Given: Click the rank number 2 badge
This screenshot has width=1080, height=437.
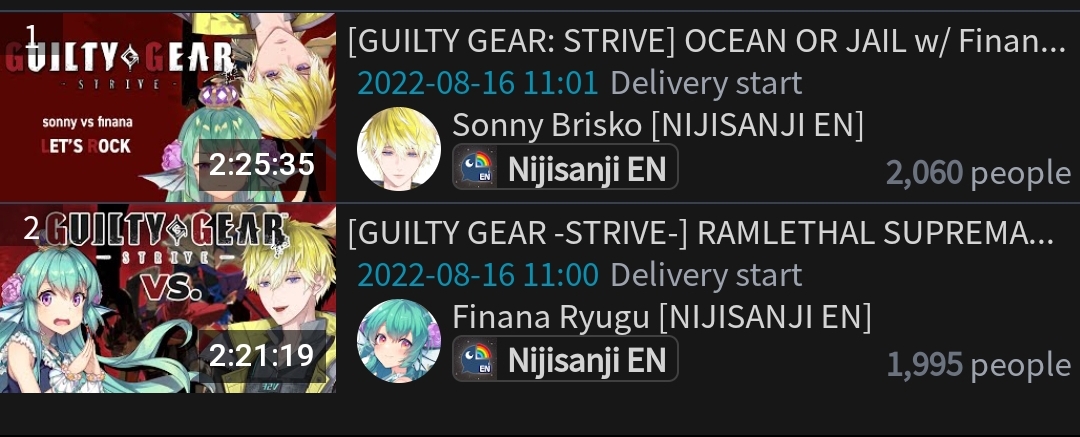Looking at the screenshot, I should tap(32, 230).
